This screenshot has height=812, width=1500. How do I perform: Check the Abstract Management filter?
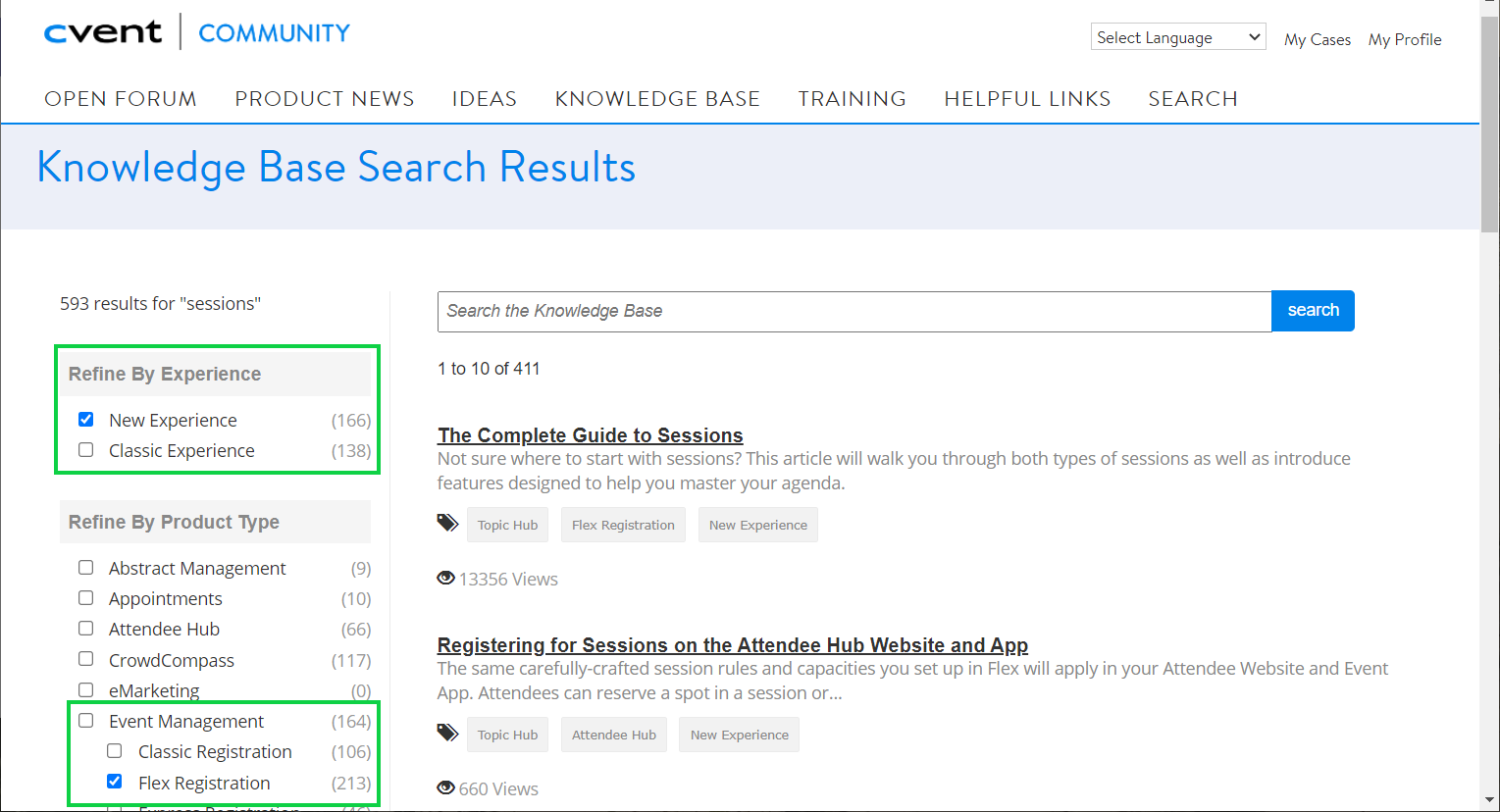(x=86, y=568)
